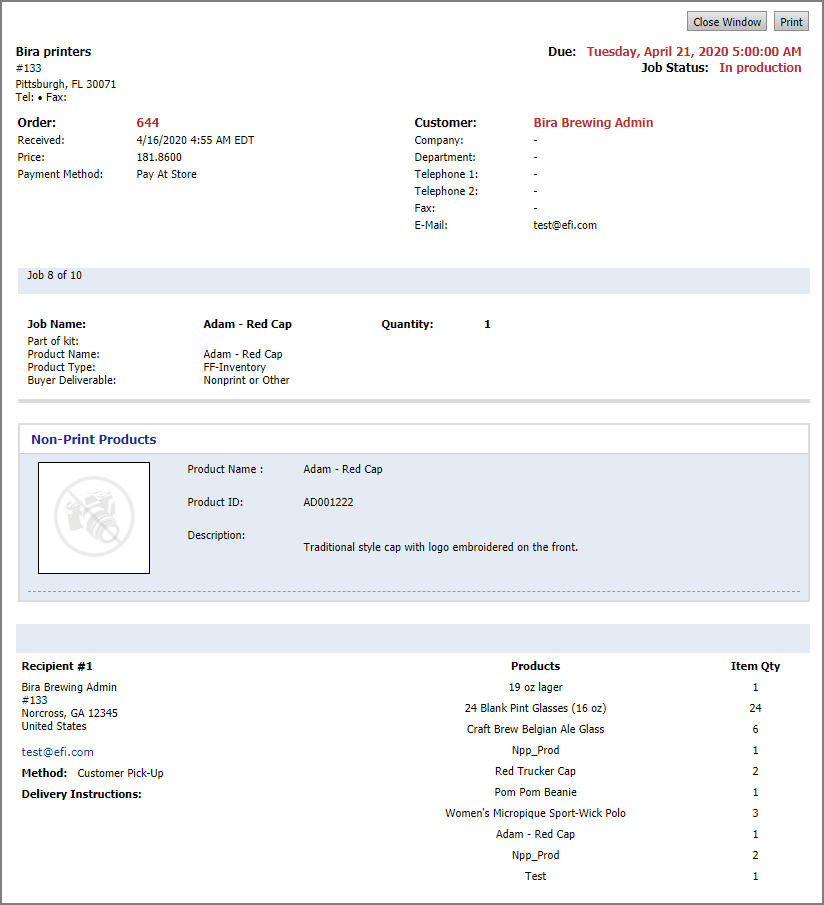Select order number 644
This screenshot has width=824, height=905.
coord(148,123)
